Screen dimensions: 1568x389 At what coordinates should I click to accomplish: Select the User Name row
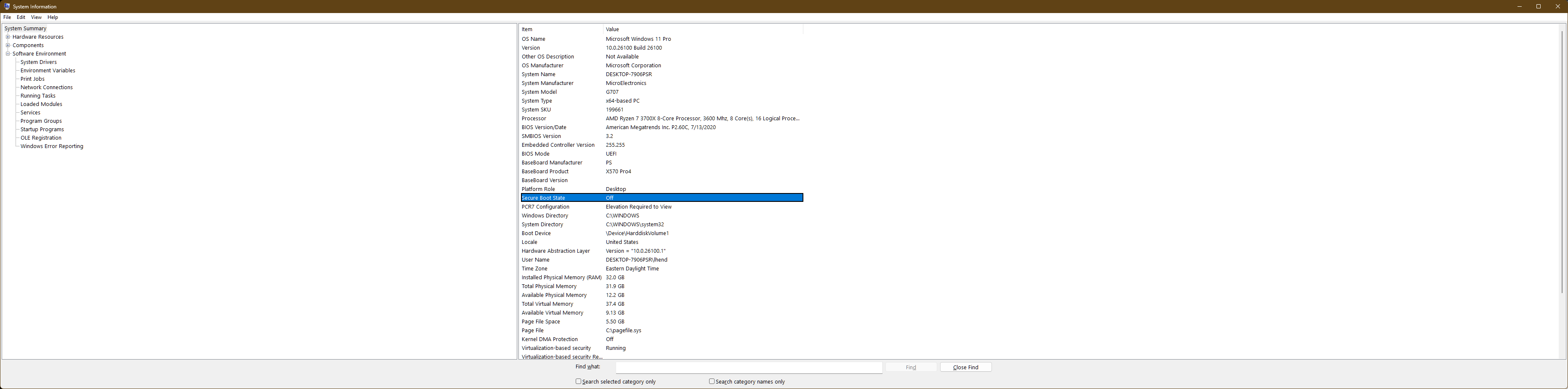[662, 260]
